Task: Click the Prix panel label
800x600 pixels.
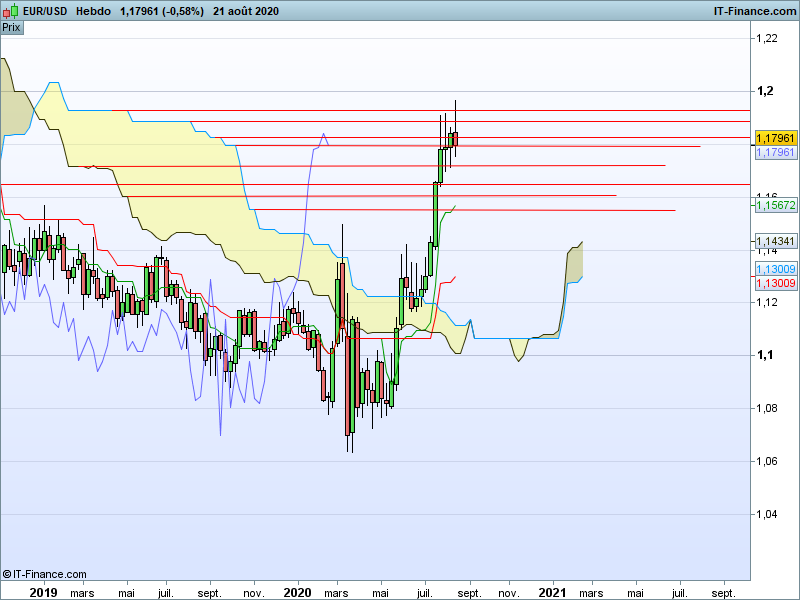Action: (11, 28)
